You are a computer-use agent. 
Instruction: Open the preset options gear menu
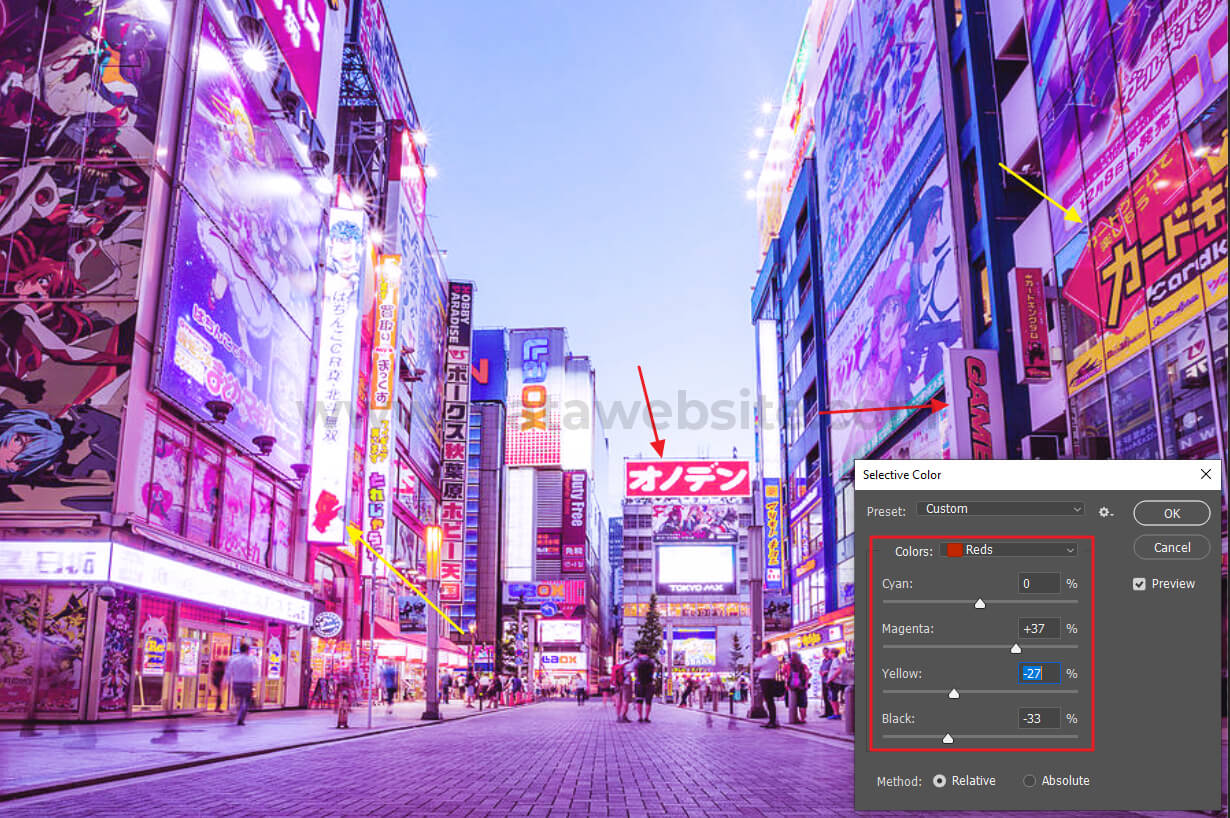coord(1105,511)
